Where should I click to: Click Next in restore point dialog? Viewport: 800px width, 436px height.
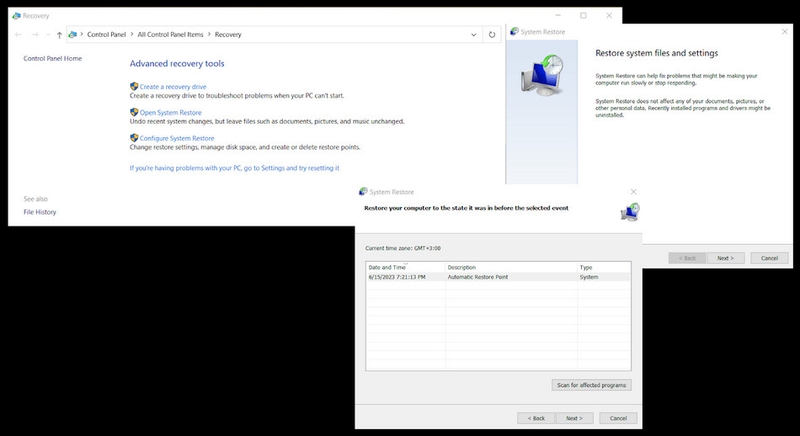click(574, 418)
